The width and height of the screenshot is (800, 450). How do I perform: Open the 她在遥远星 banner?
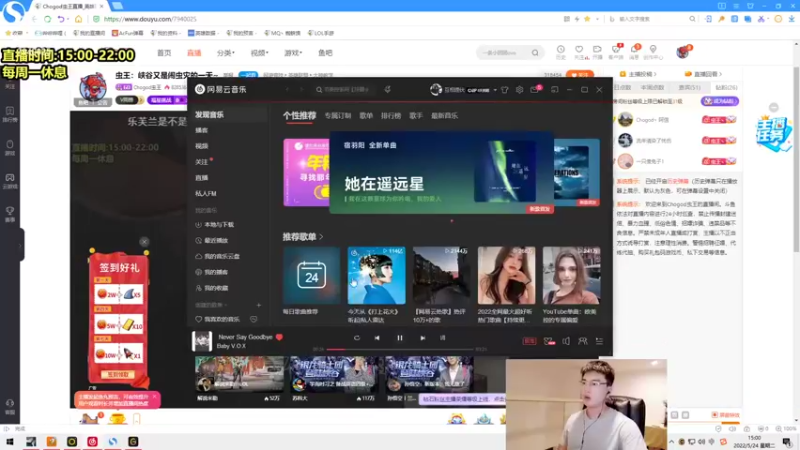(441, 172)
